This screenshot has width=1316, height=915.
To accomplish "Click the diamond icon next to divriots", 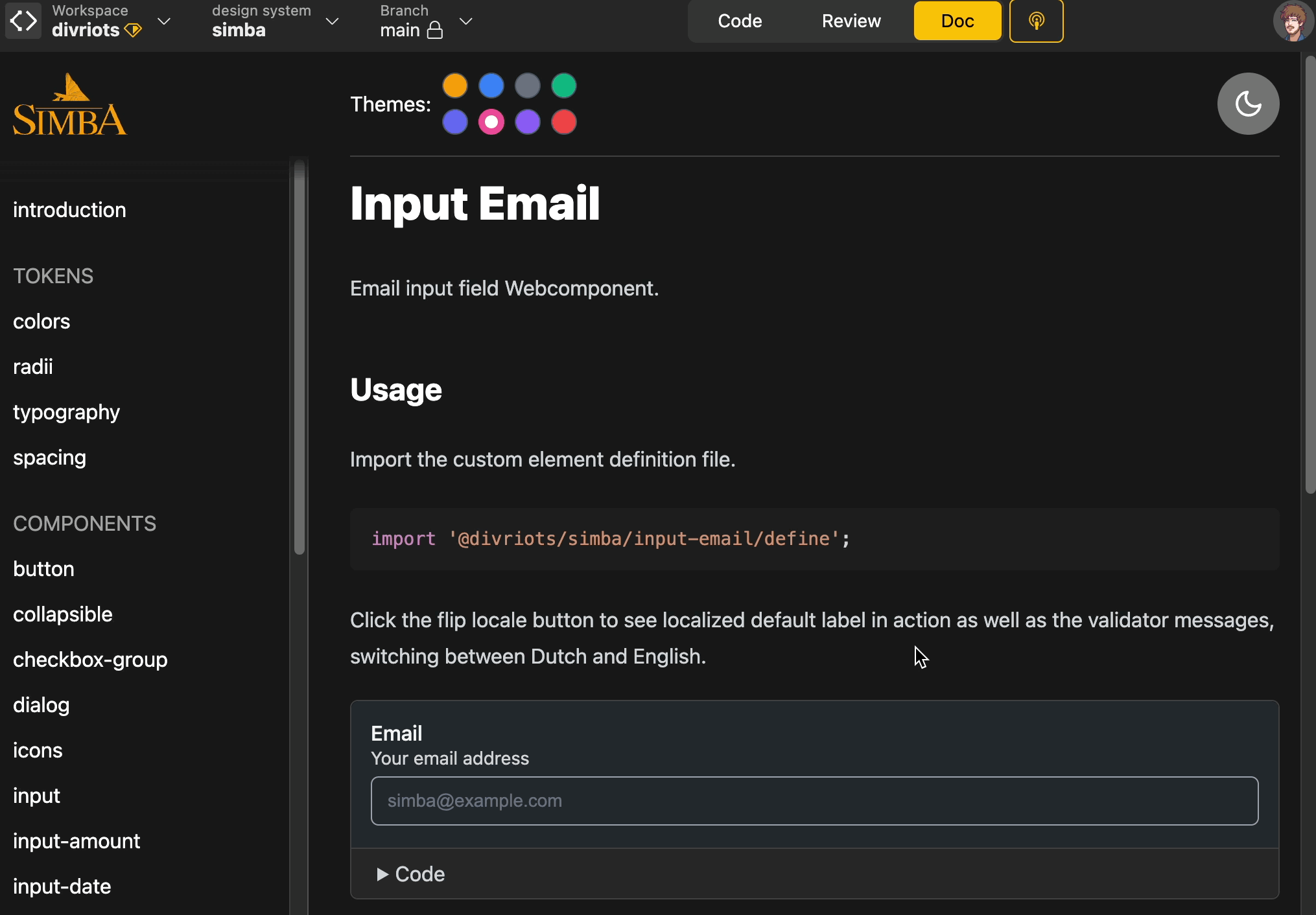I will point(133,30).
